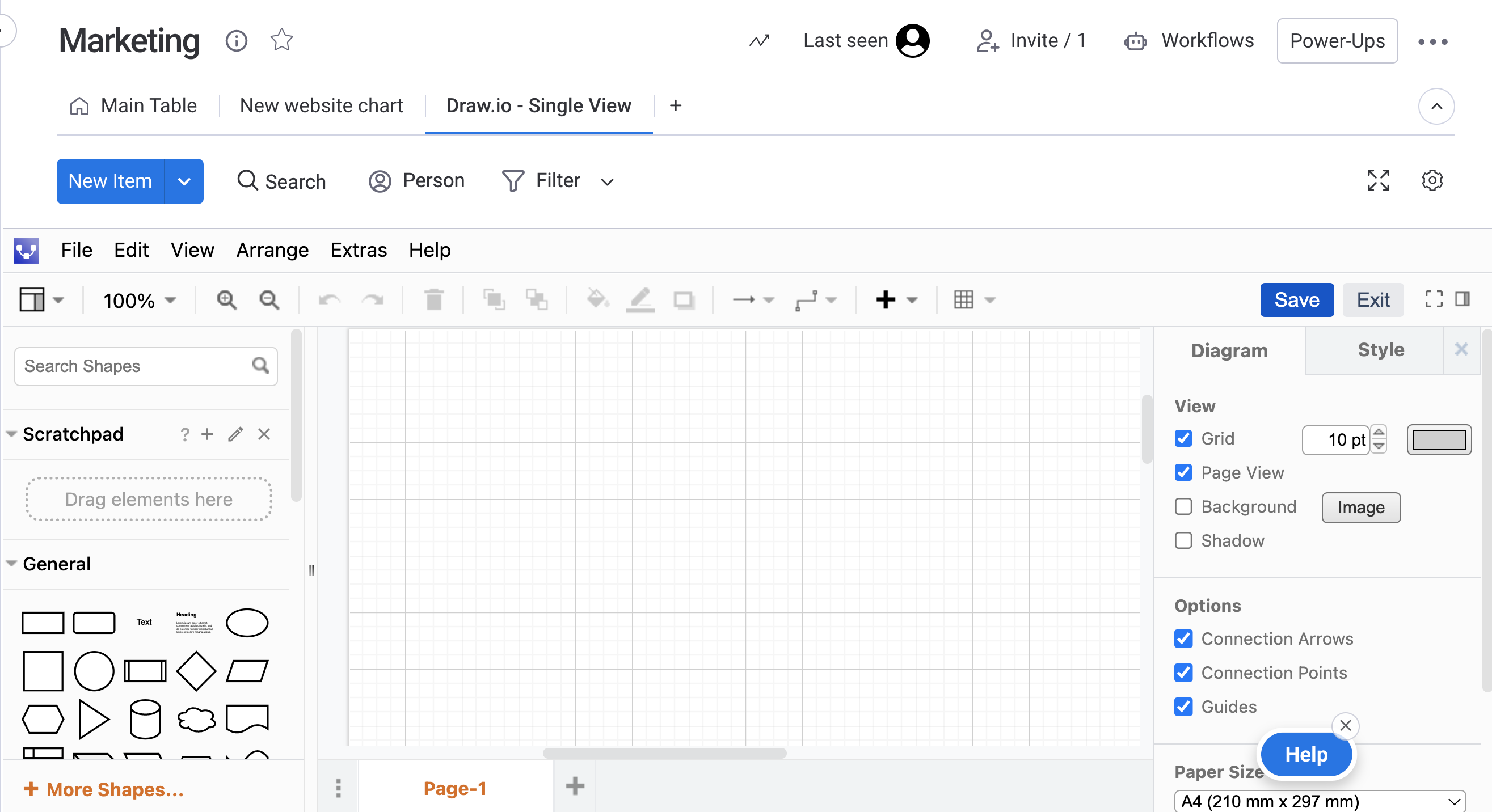Switch to the Style tab
Screen dimensions: 1492x812
(1380, 349)
